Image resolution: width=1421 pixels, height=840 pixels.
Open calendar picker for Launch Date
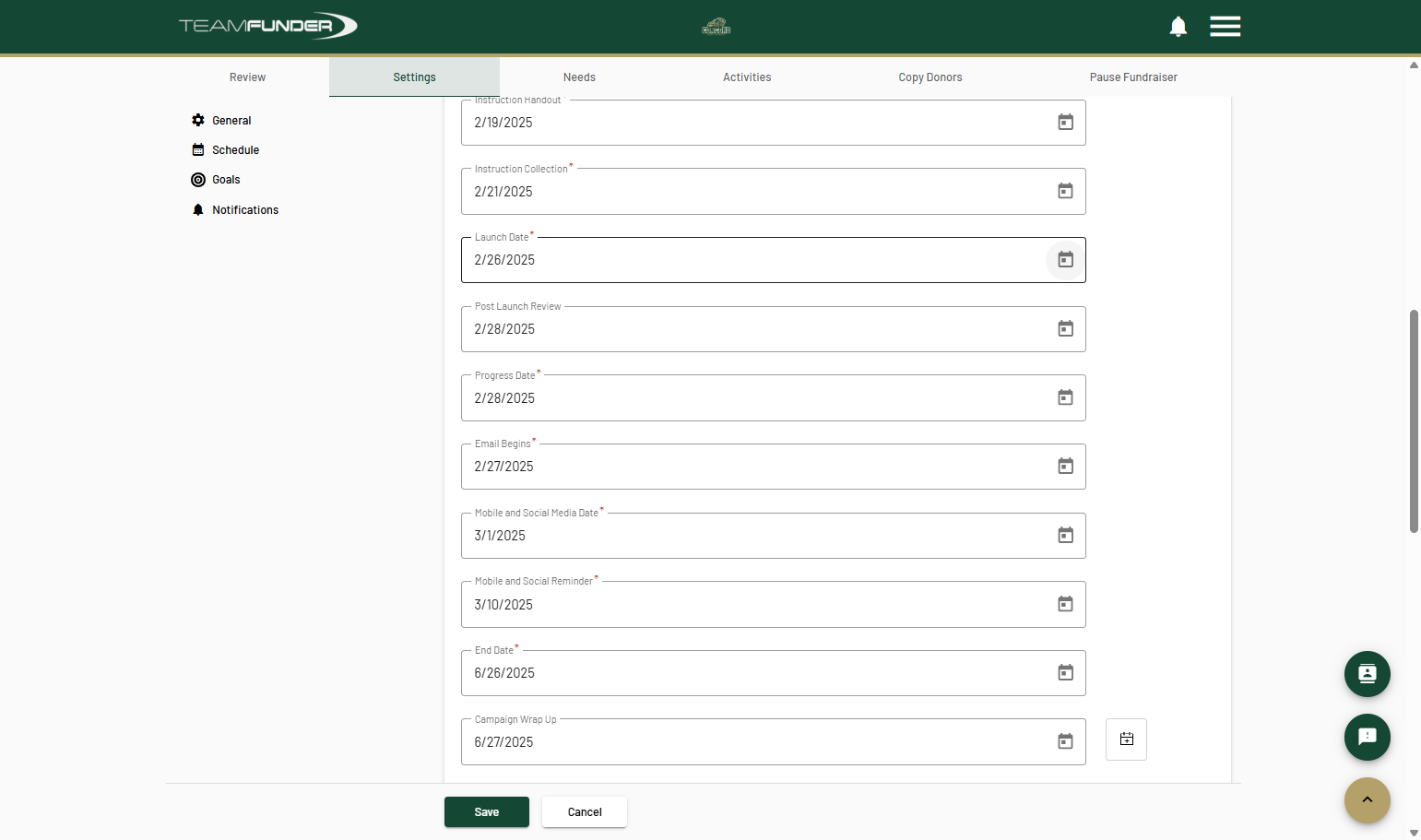click(x=1065, y=260)
